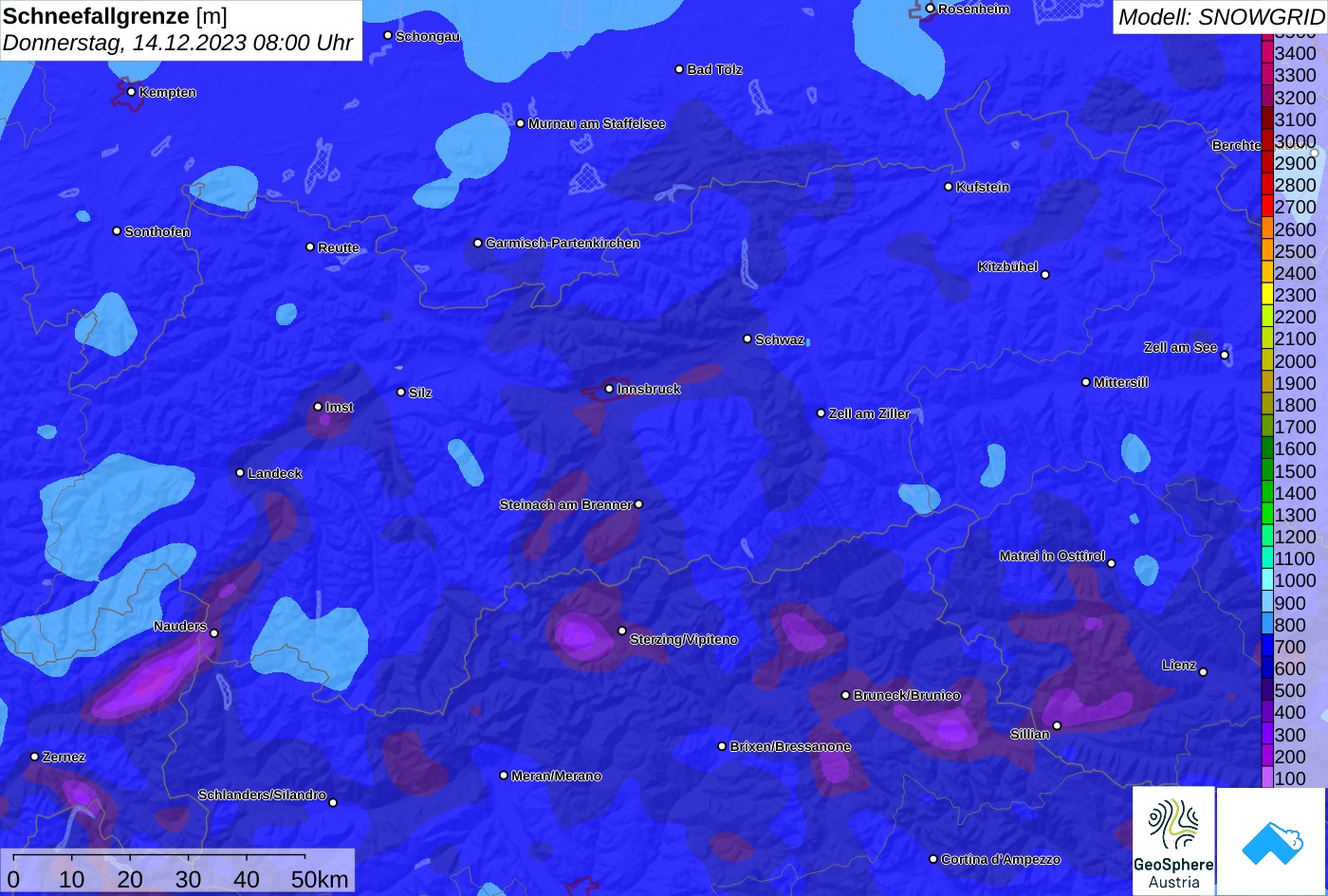Click the Schneefallgrenze [m] title
Viewport: 1328px width, 896px height.
tap(115, 16)
